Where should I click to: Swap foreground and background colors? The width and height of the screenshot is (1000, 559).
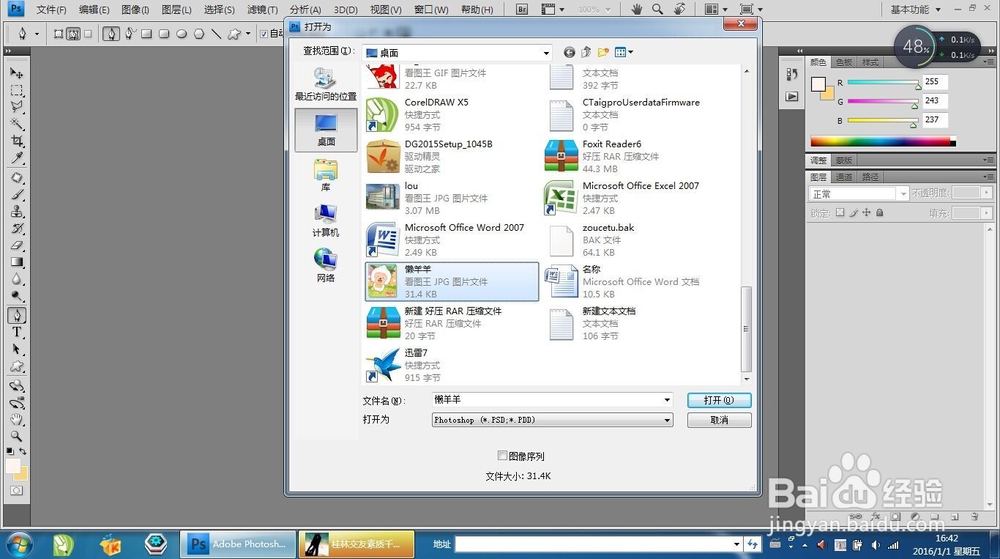(x=23, y=451)
